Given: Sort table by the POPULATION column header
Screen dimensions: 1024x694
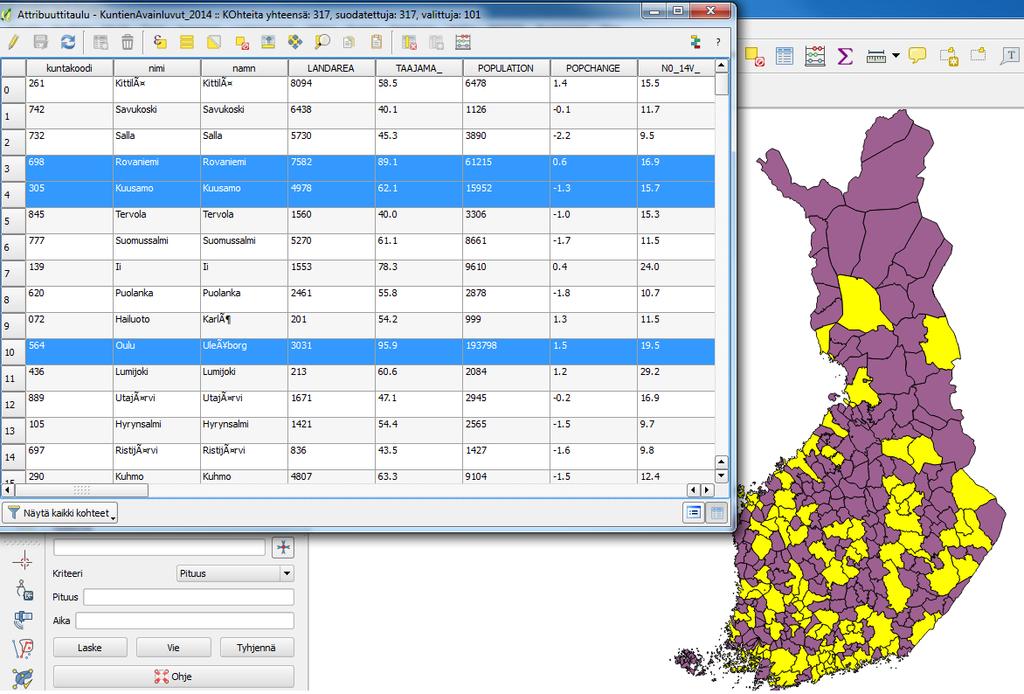Looking at the screenshot, I should [506, 68].
